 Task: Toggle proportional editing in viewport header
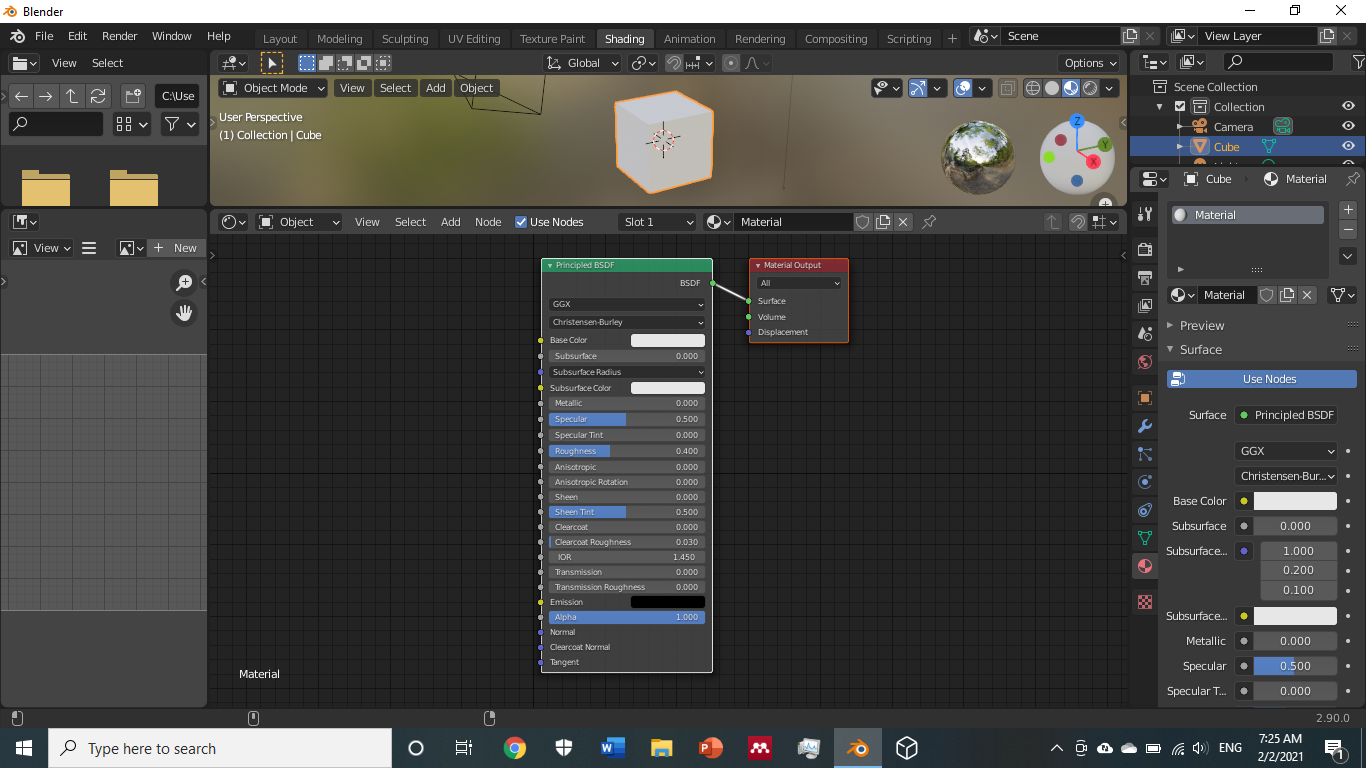point(731,63)
